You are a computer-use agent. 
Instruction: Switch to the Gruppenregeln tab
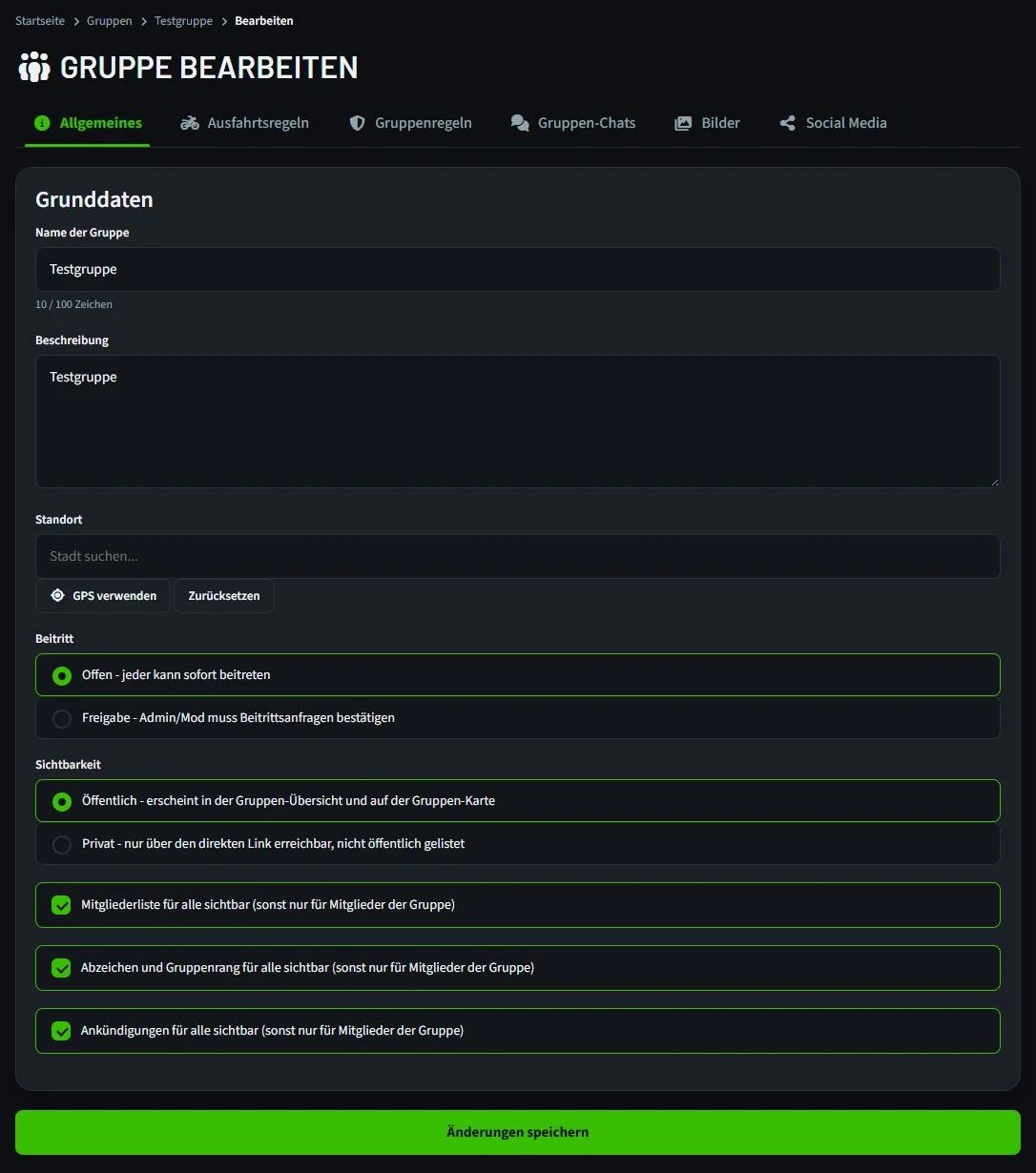(x=410, y=123)
